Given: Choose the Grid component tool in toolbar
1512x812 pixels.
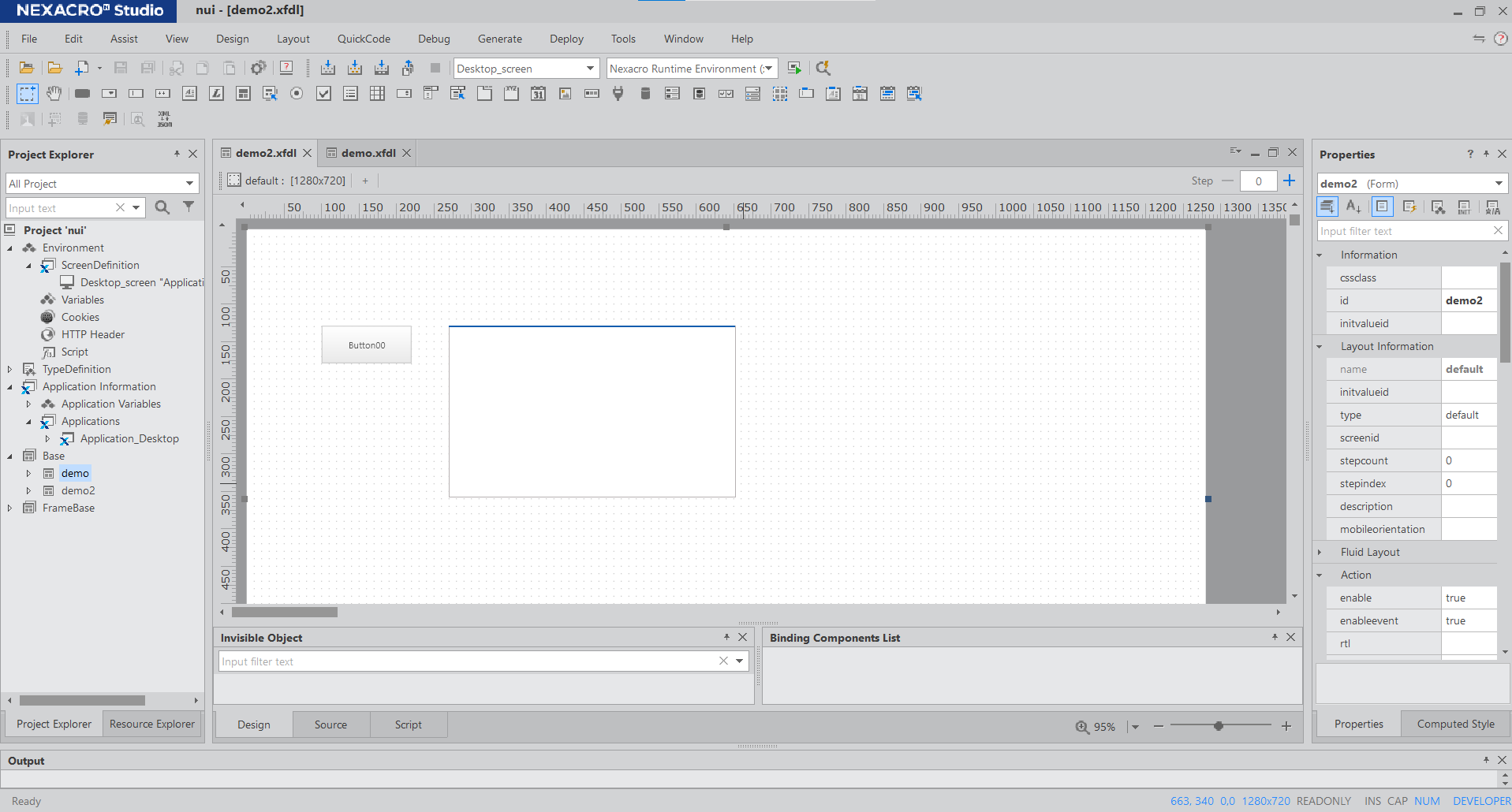Looking at the screenshot, I should [377, 94].
